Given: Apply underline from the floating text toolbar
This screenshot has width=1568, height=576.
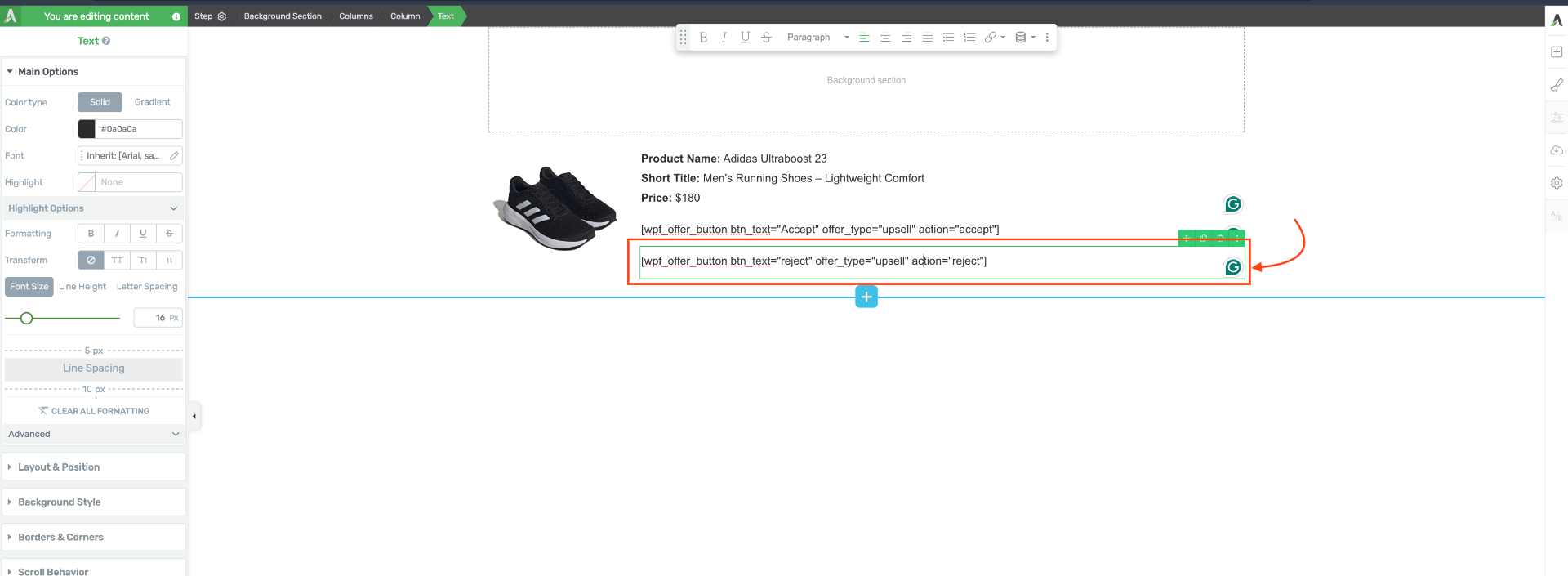Looking at the screenshot, I should pos(745,38).
